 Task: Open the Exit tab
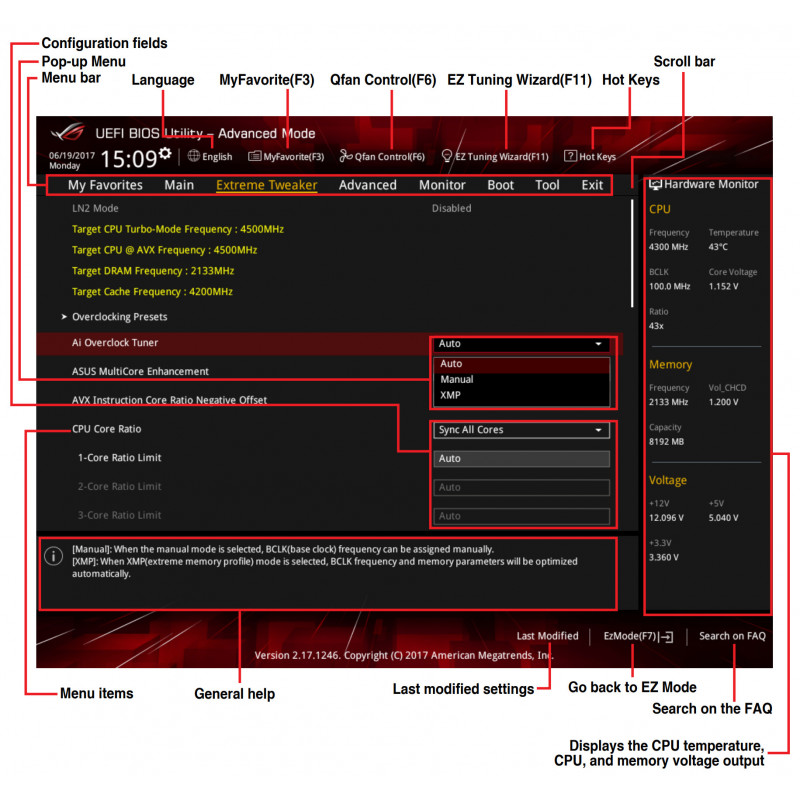click(592, 185)
